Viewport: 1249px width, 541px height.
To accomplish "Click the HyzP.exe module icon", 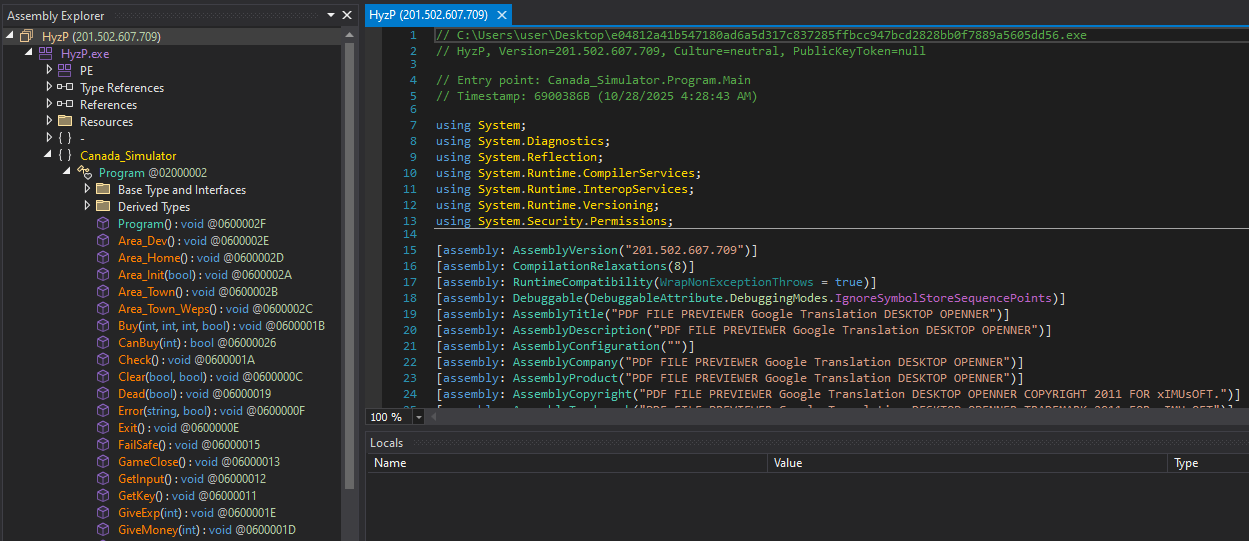I will 46,54.
